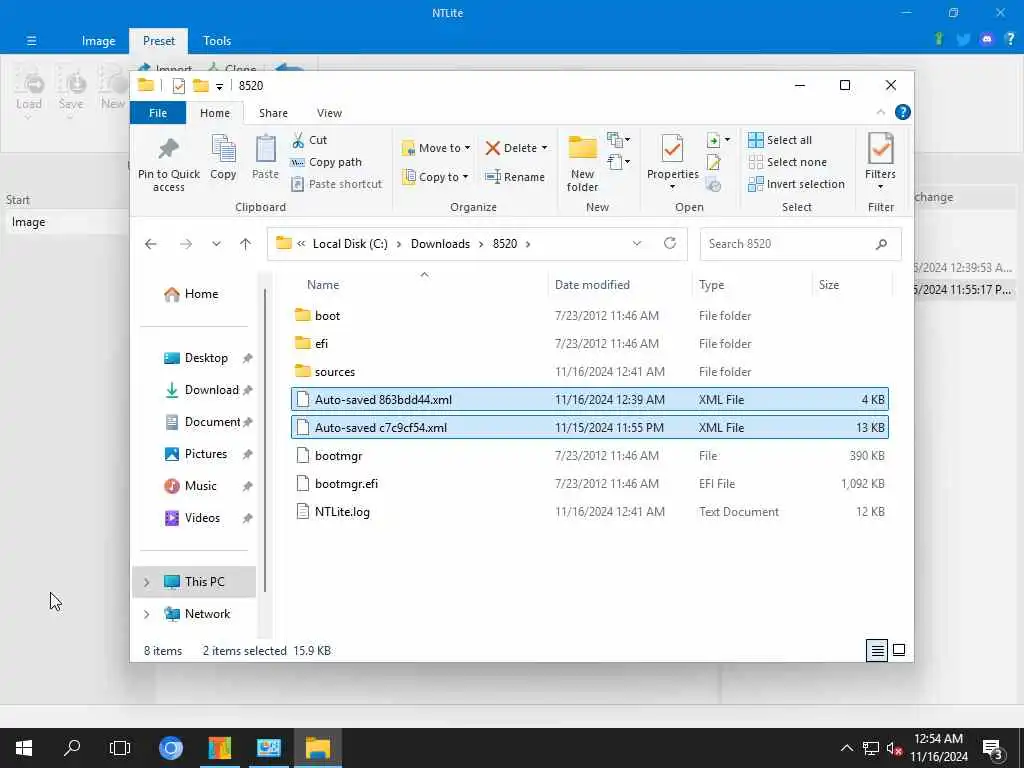Switch to Details view layout button

click(877, 650)
